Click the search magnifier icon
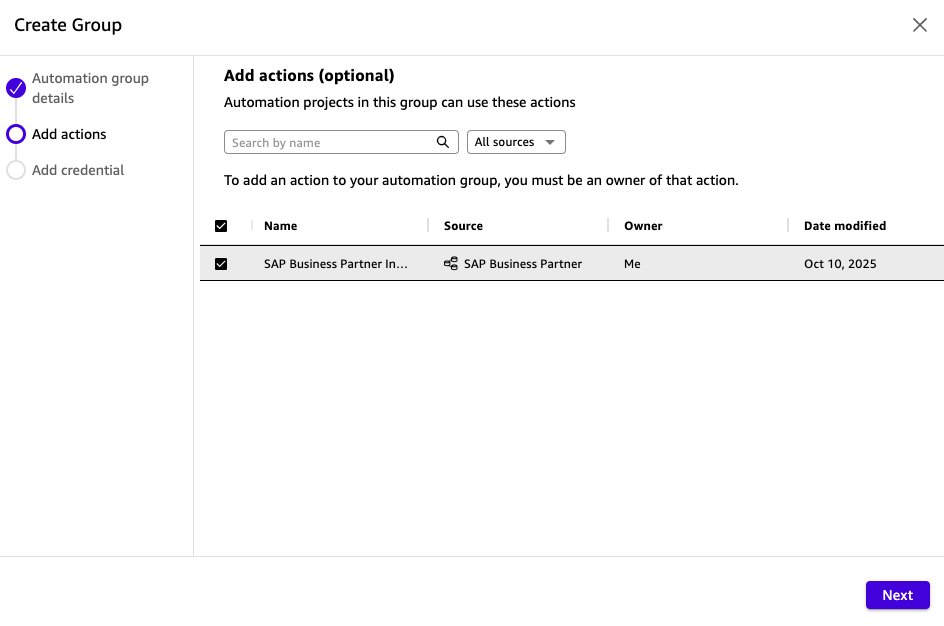The height and width of the screenshot is (626, 944). (443, 142)
